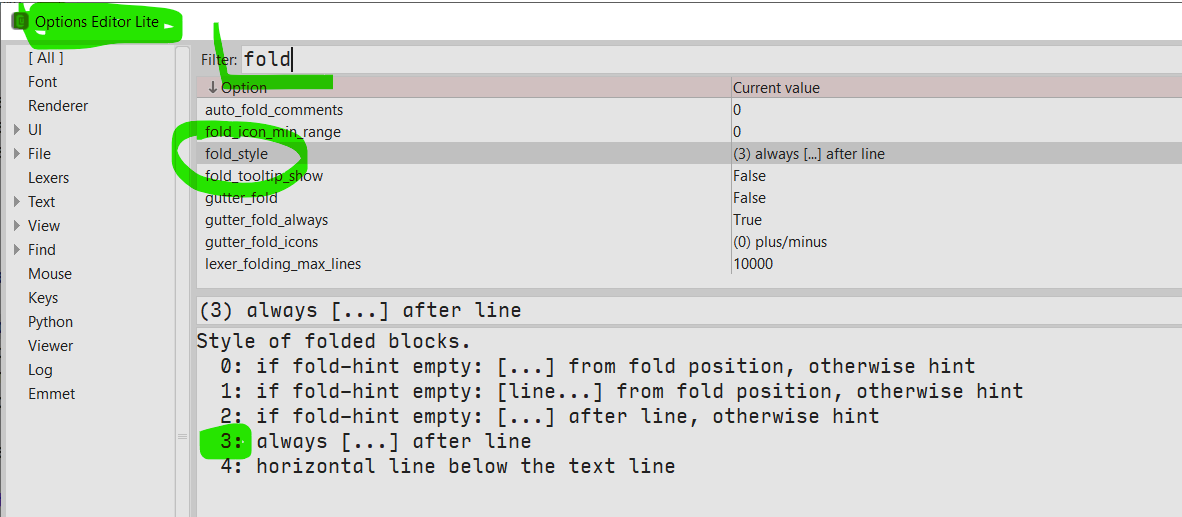Choose the Python category

50,322
